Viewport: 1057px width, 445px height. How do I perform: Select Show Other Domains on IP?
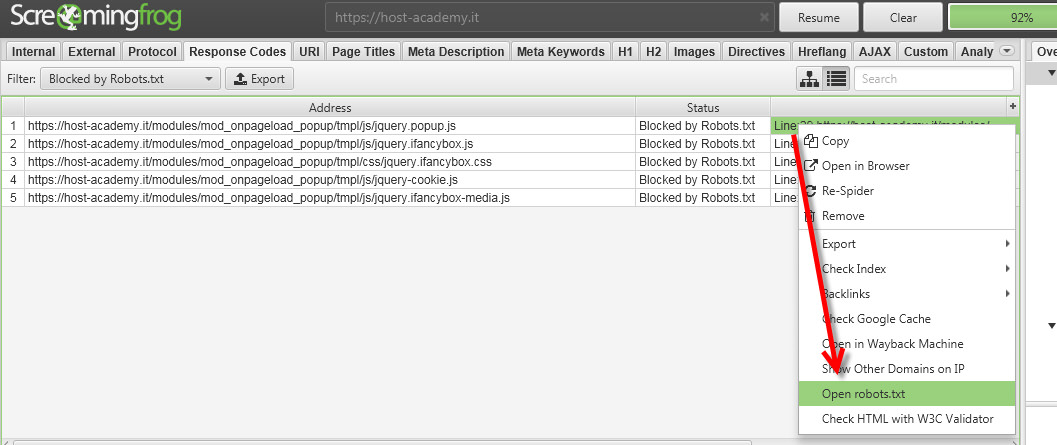[x=907, y=369]
